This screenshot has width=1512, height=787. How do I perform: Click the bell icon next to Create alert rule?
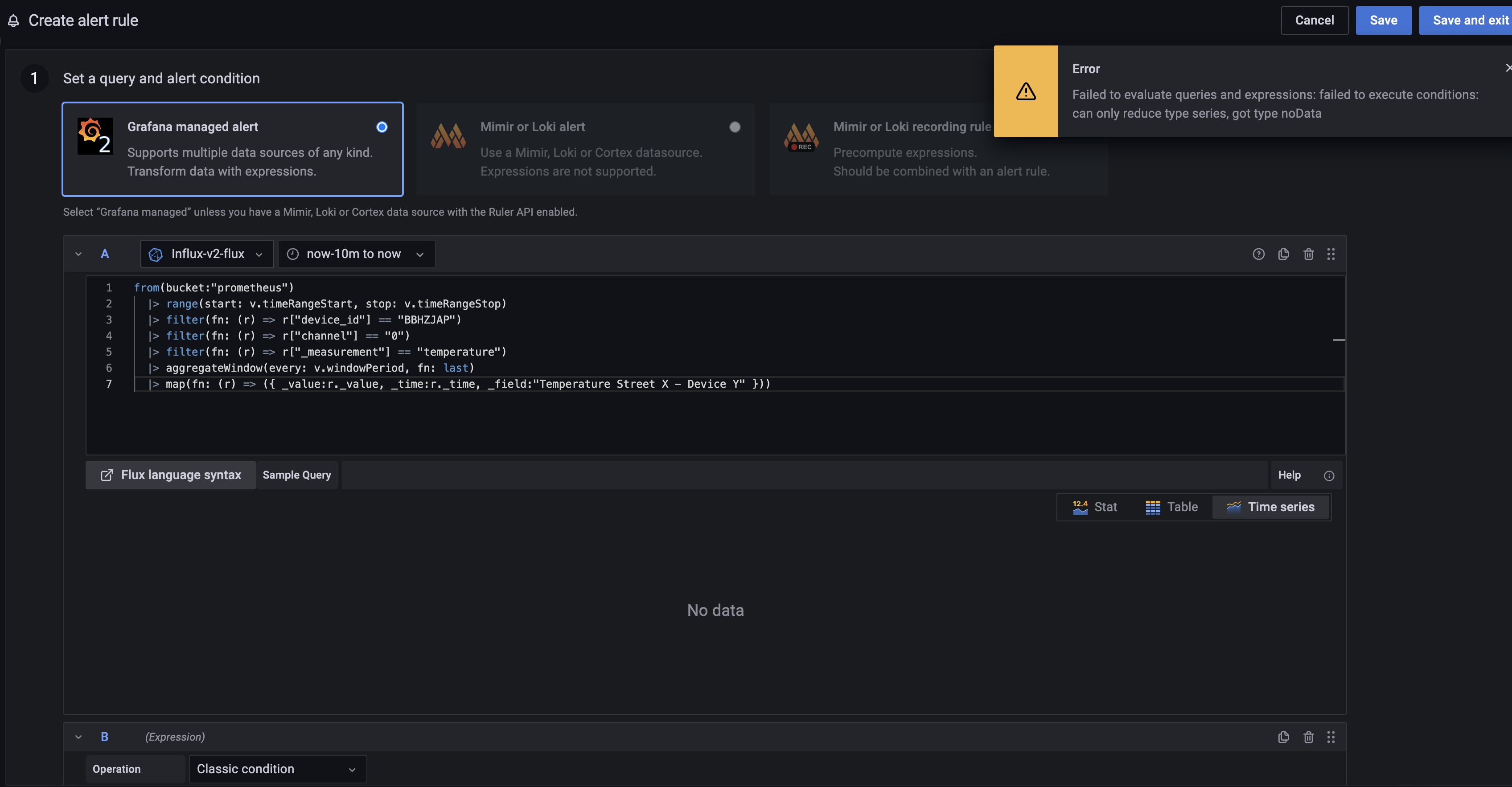pyautogui.click(x=13, y=20)
